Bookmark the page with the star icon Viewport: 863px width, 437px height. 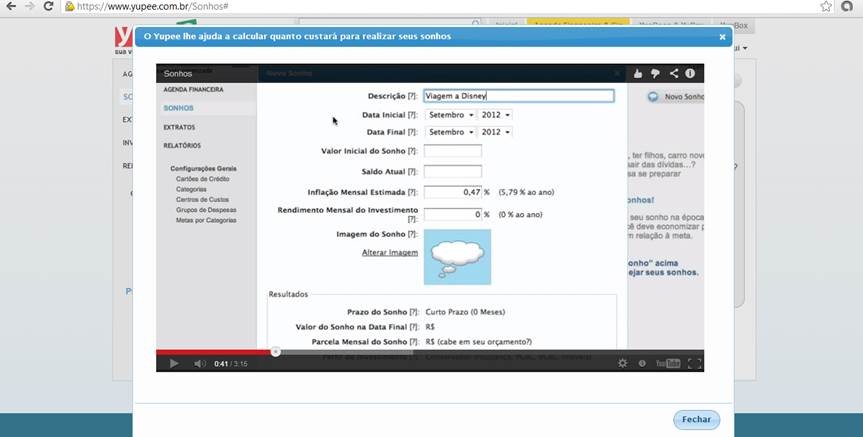click(x=826, y=7)
